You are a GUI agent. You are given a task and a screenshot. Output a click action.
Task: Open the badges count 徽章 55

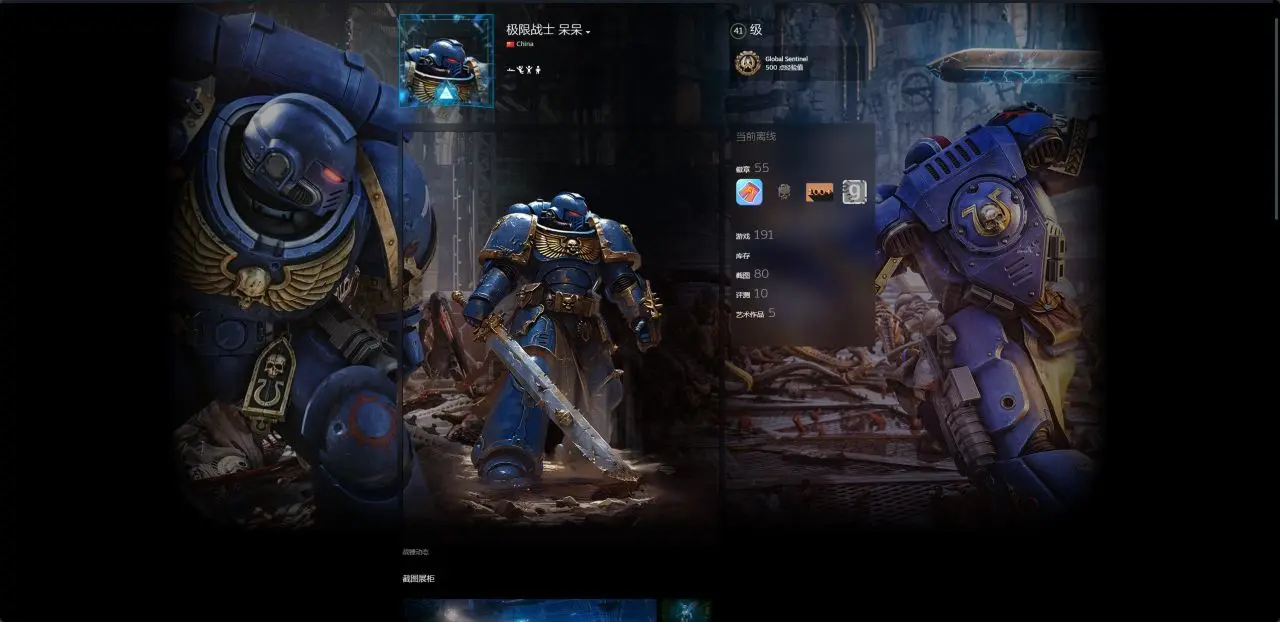[753, 168]
